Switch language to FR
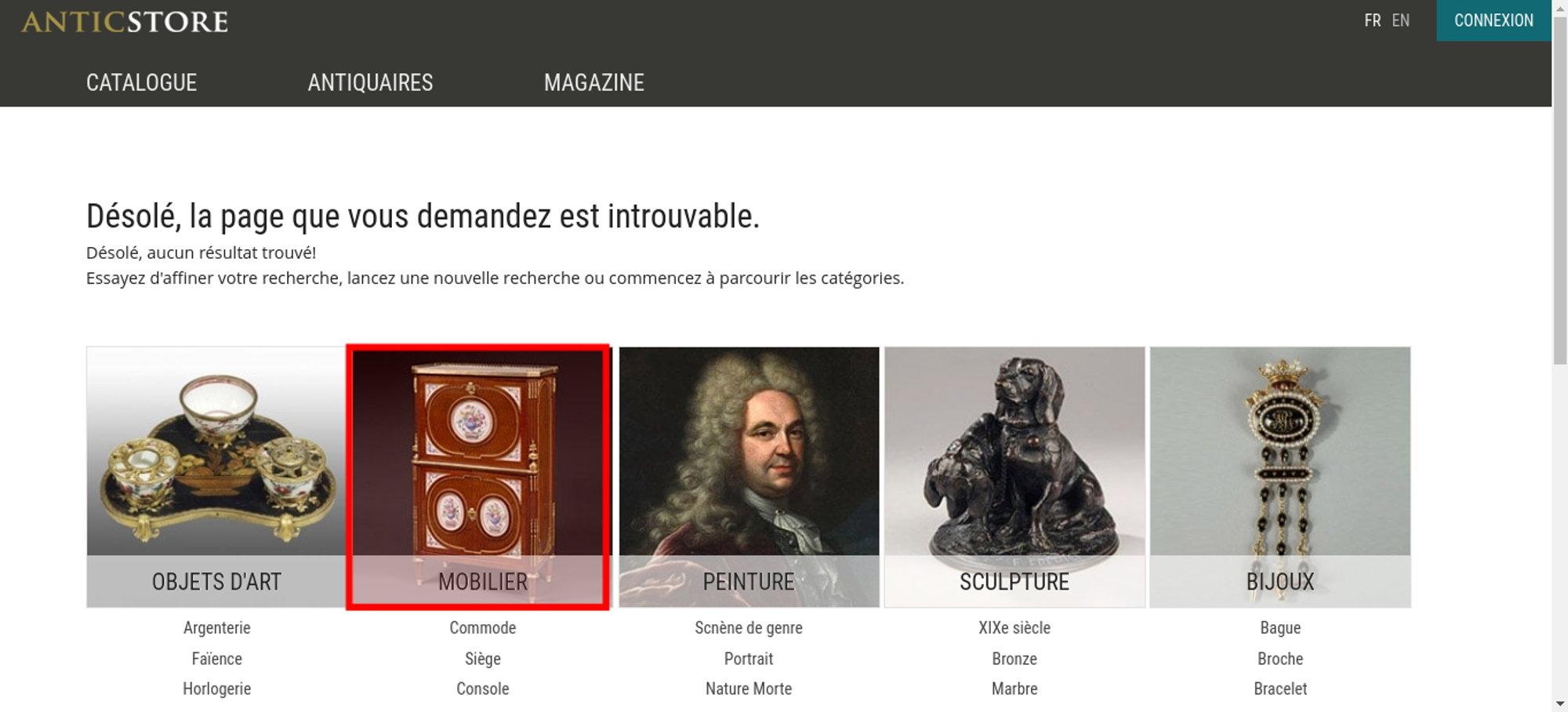 click(x=1372, y=20)
